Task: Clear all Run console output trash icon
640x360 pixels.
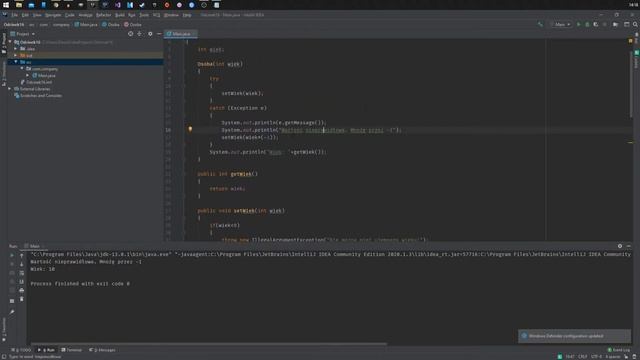Action: [22, 299]
